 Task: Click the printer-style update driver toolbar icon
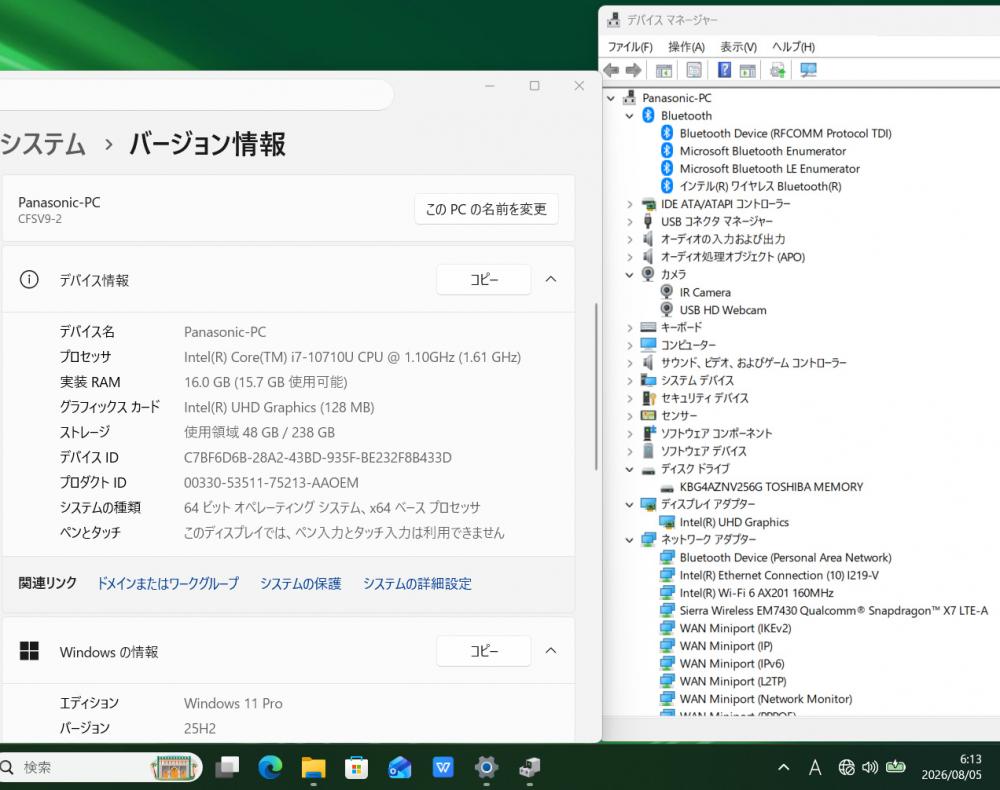coord(777,70)
